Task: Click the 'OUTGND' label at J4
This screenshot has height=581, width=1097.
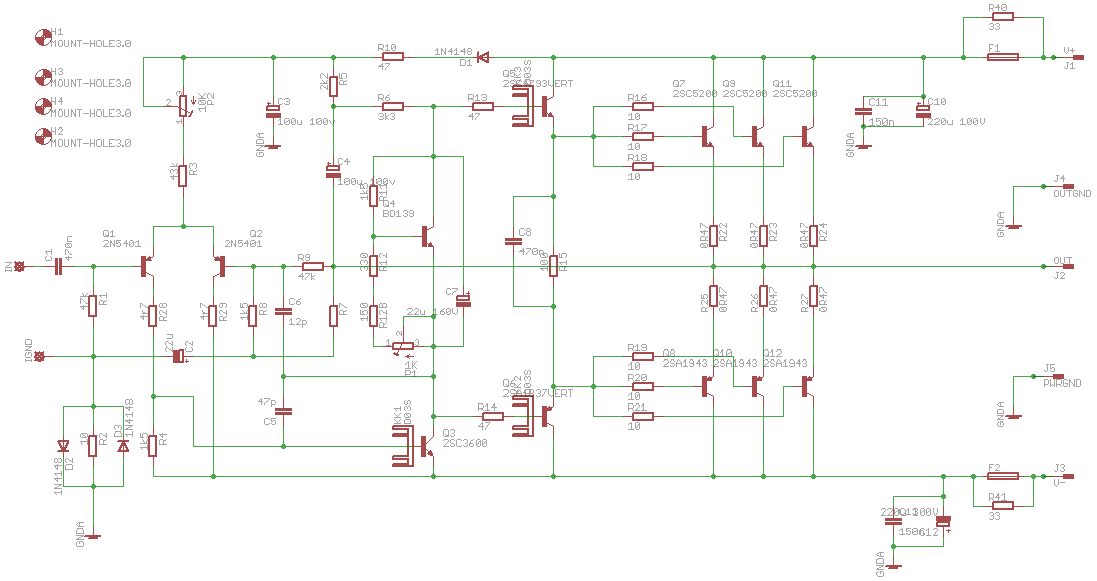Action: tap(1072, 194)
